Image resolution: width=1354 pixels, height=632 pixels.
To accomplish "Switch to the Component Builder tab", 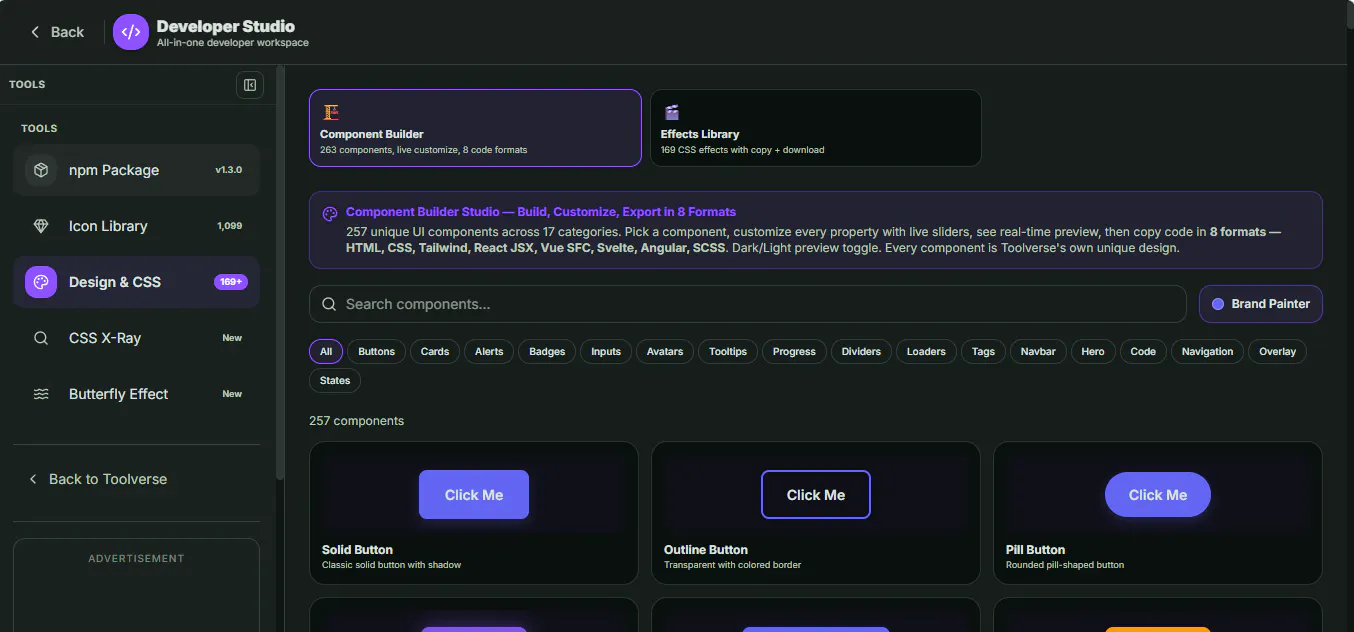I will 475,128.
